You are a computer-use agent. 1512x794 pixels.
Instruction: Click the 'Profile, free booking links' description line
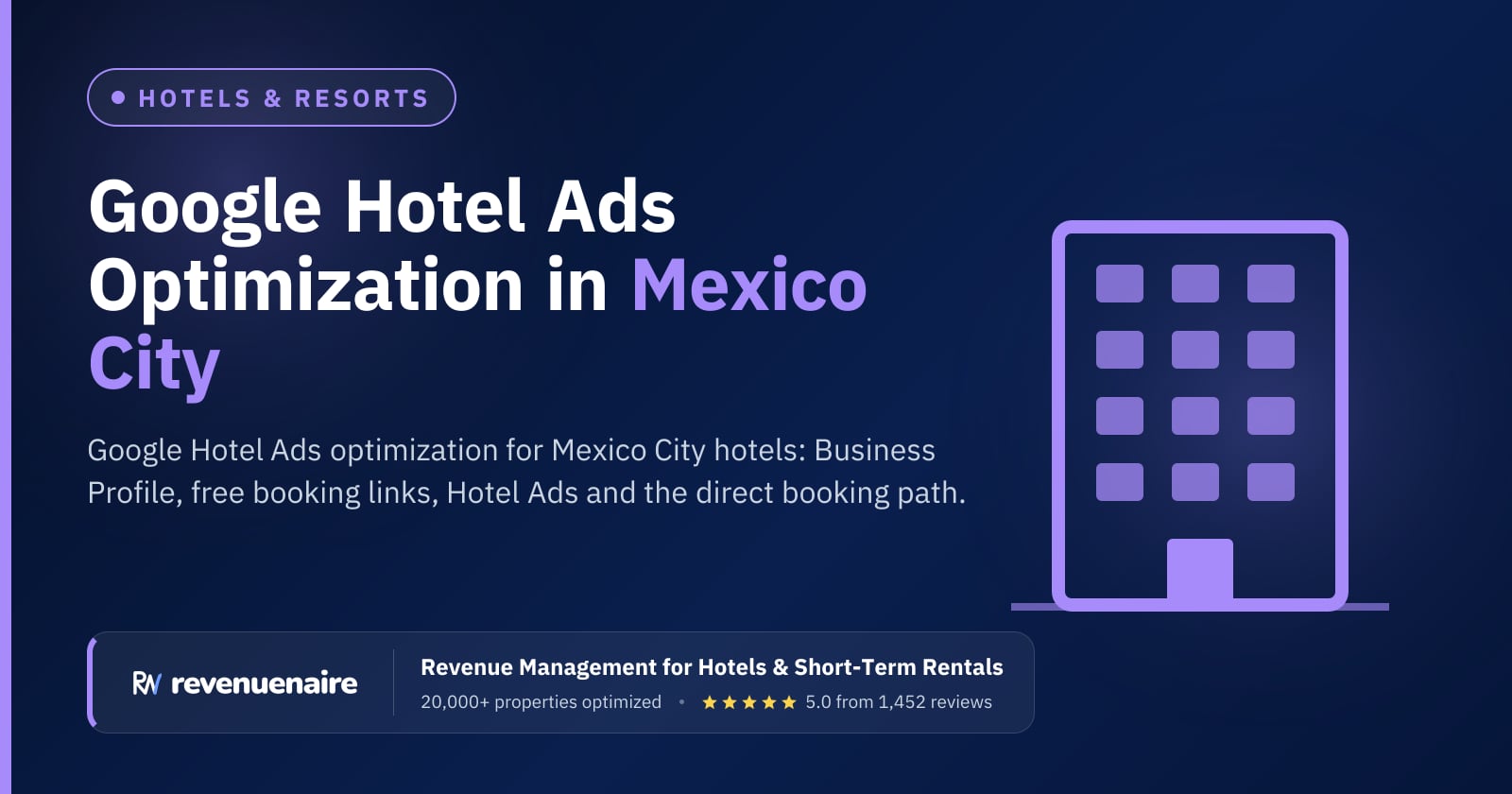(x=526, y=492)
